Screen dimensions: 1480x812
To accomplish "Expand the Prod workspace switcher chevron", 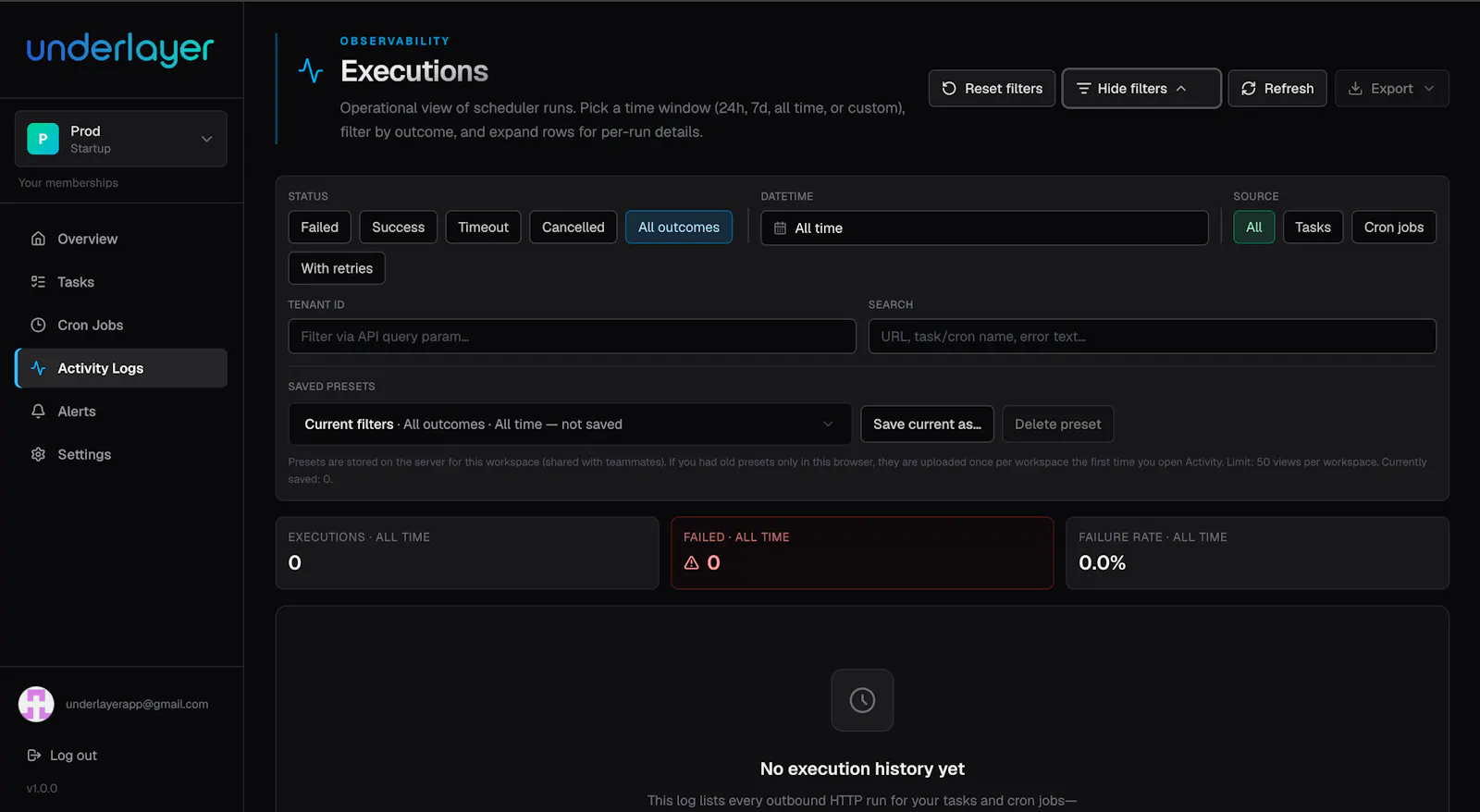I will click(x=206, y=139).
